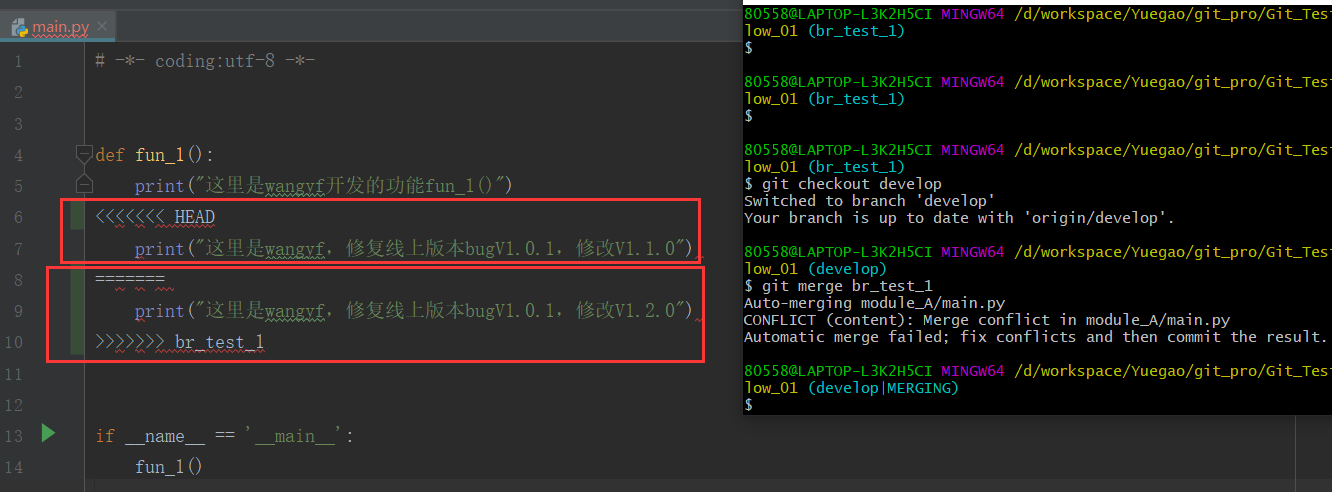This screenshot has width=1332, height=492.
Task: Click the print line containing 修改V1.2.0
Action: click(x=414, y=310)
